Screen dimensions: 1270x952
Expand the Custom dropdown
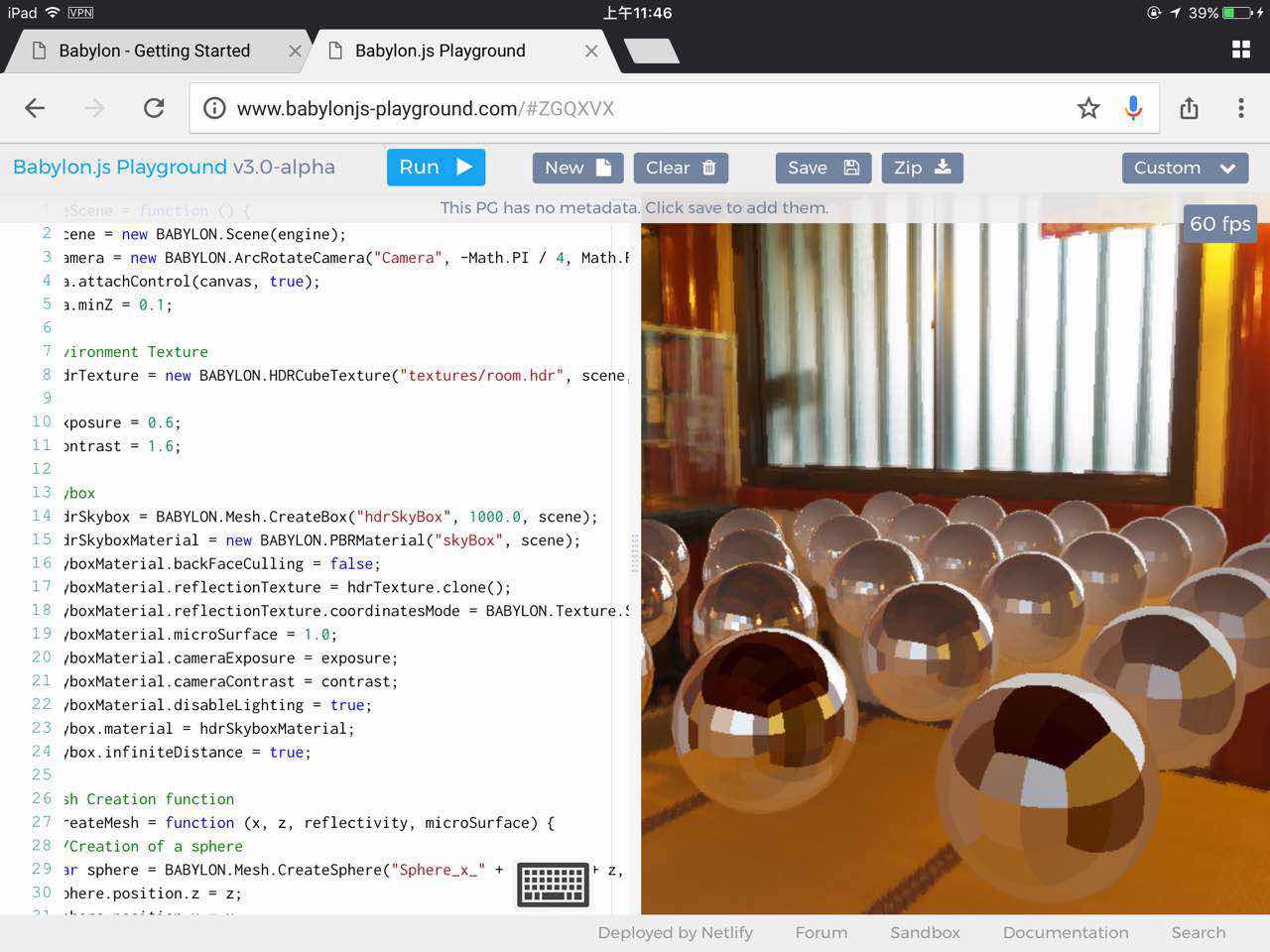1185,168
